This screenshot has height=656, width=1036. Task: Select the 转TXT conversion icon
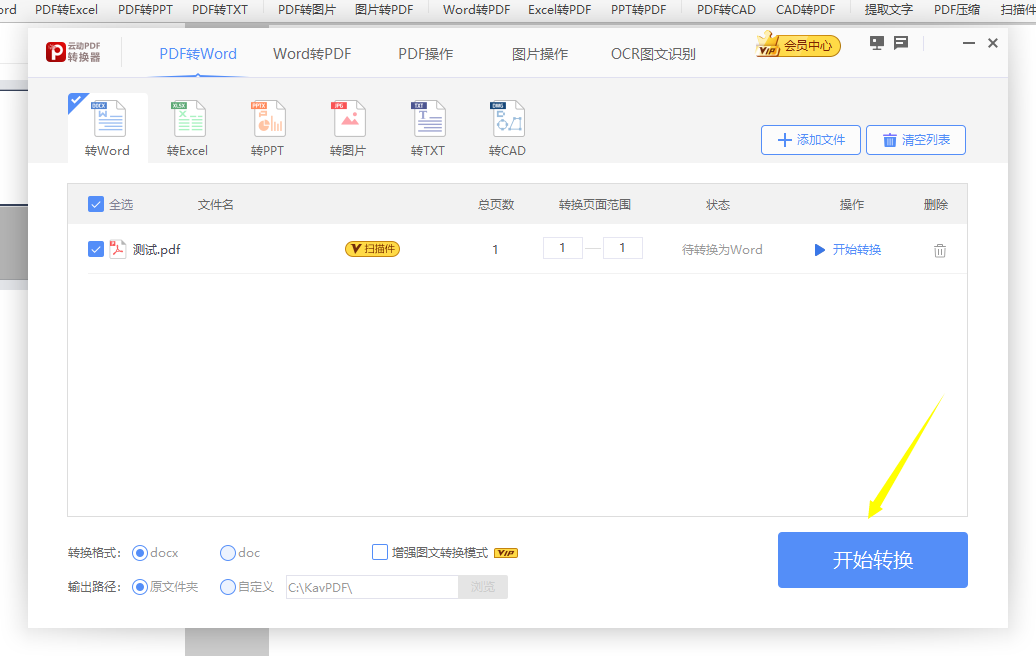[x=427, y=125]
